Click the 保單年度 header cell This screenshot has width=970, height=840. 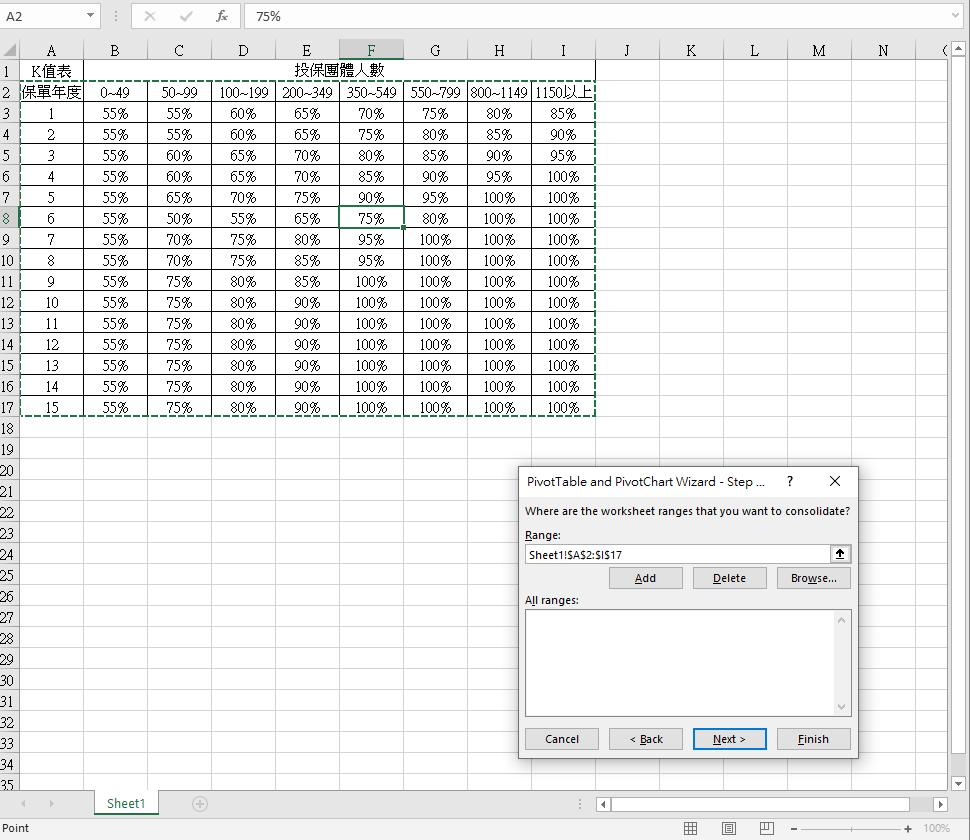click(x=51, y=92)
